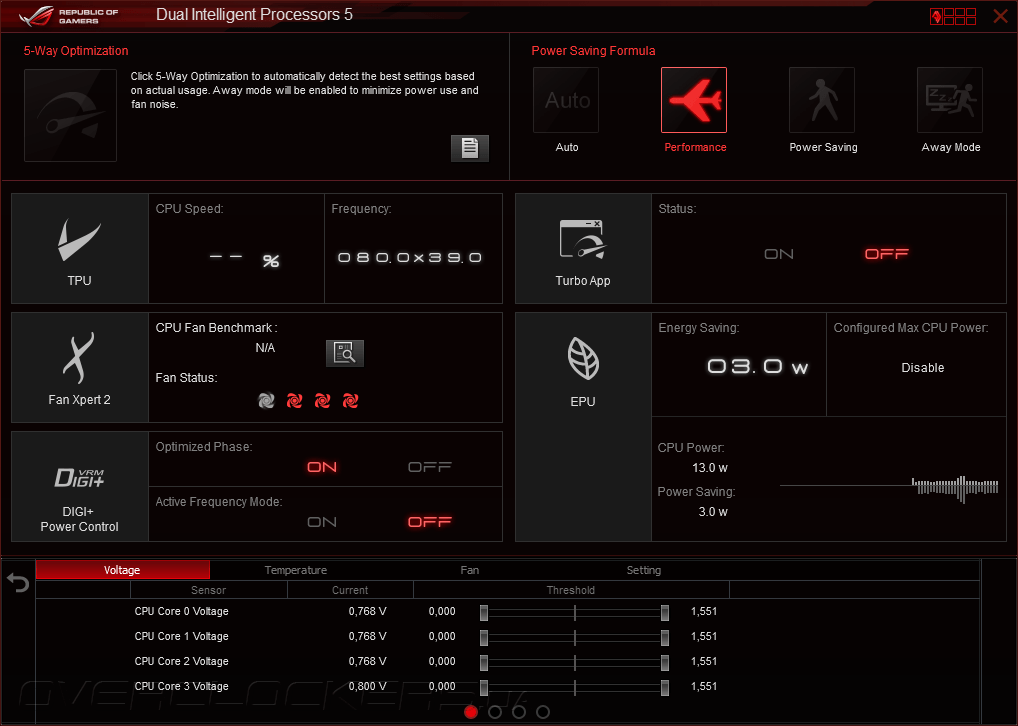This screenshot has width=1018, height=726.
Task: Go to second page dot indicator
Action: pos(495,712)
